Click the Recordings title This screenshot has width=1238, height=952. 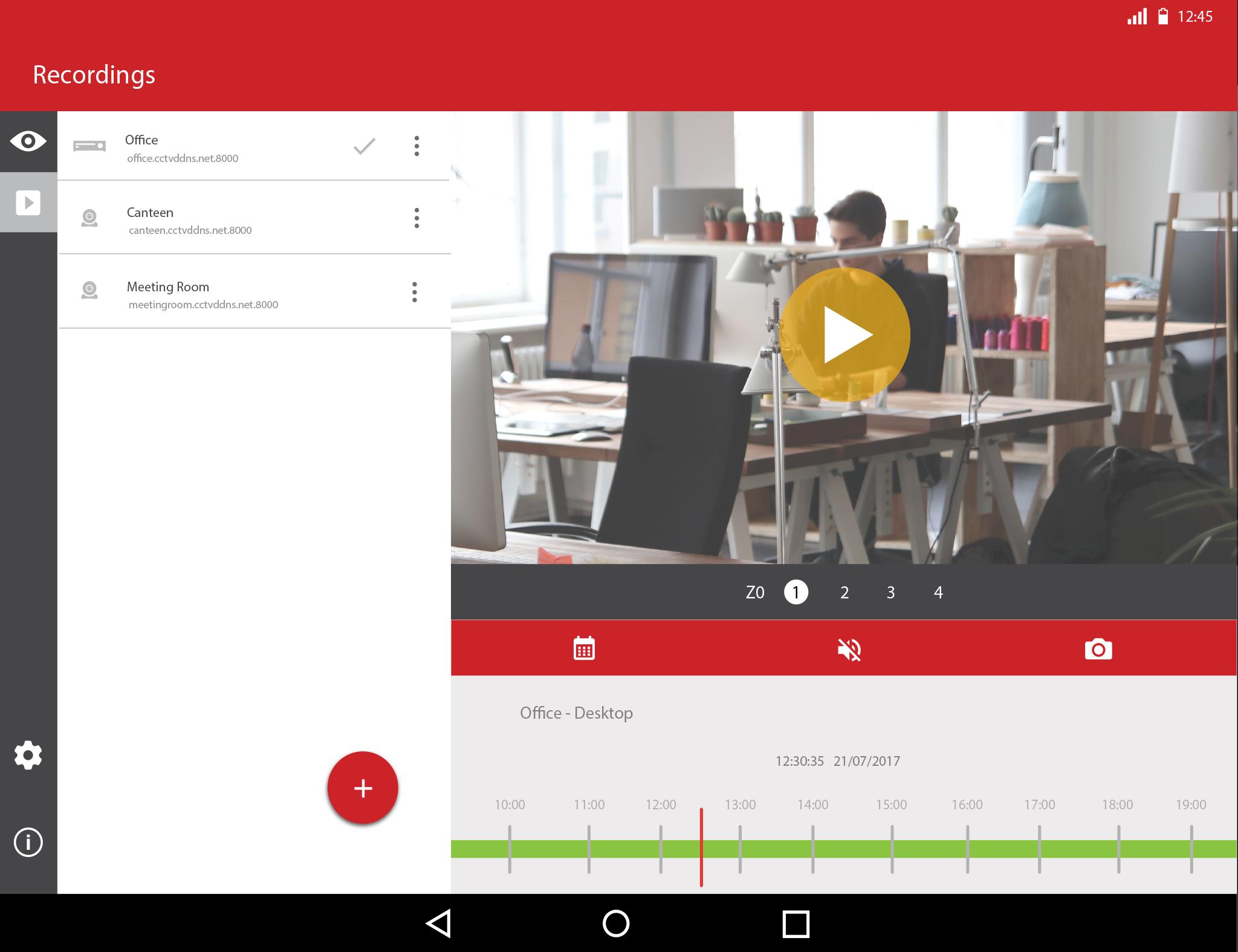tap(94, 74)
